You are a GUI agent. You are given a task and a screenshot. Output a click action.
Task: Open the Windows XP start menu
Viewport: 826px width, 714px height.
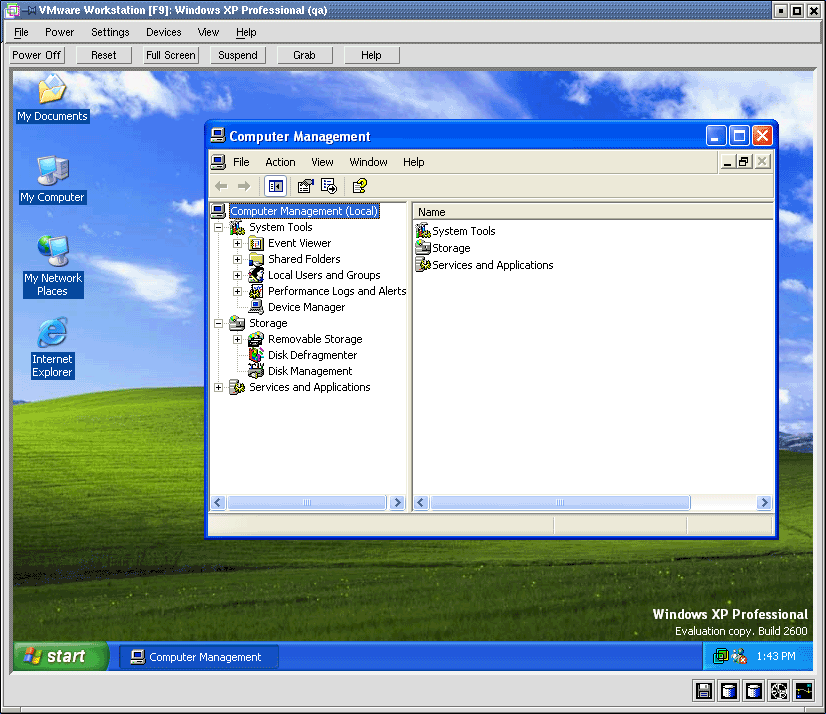[x=61, y=656]
